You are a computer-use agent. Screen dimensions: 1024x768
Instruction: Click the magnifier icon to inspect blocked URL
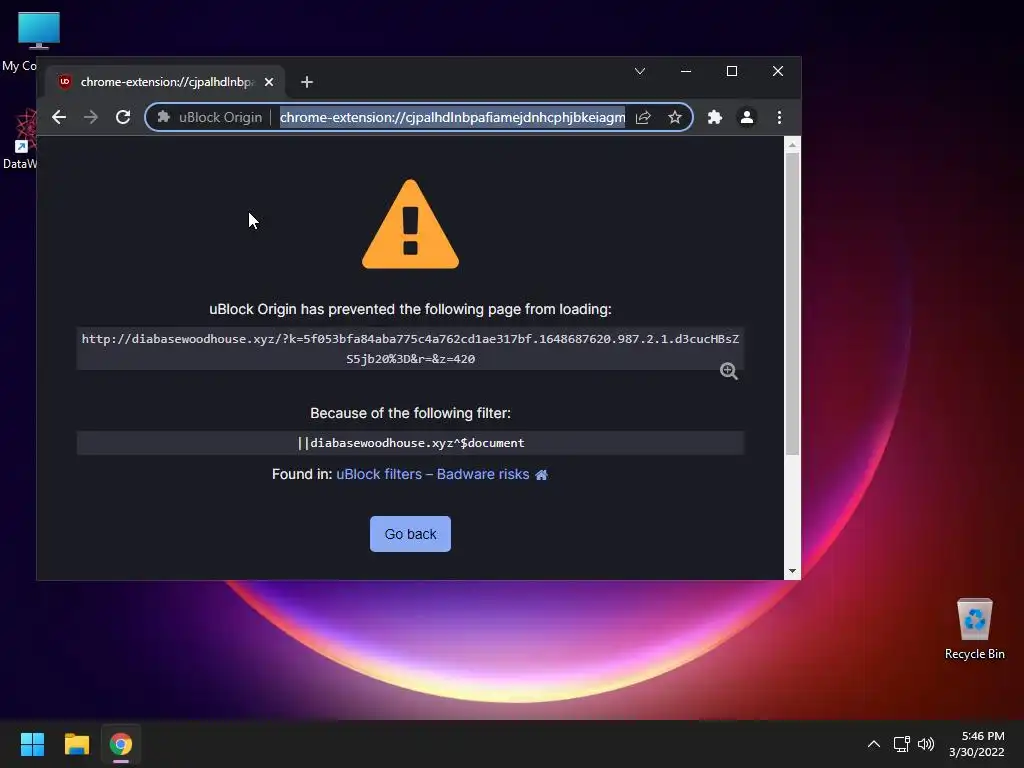pyautogui.click(x=729, y=371)
